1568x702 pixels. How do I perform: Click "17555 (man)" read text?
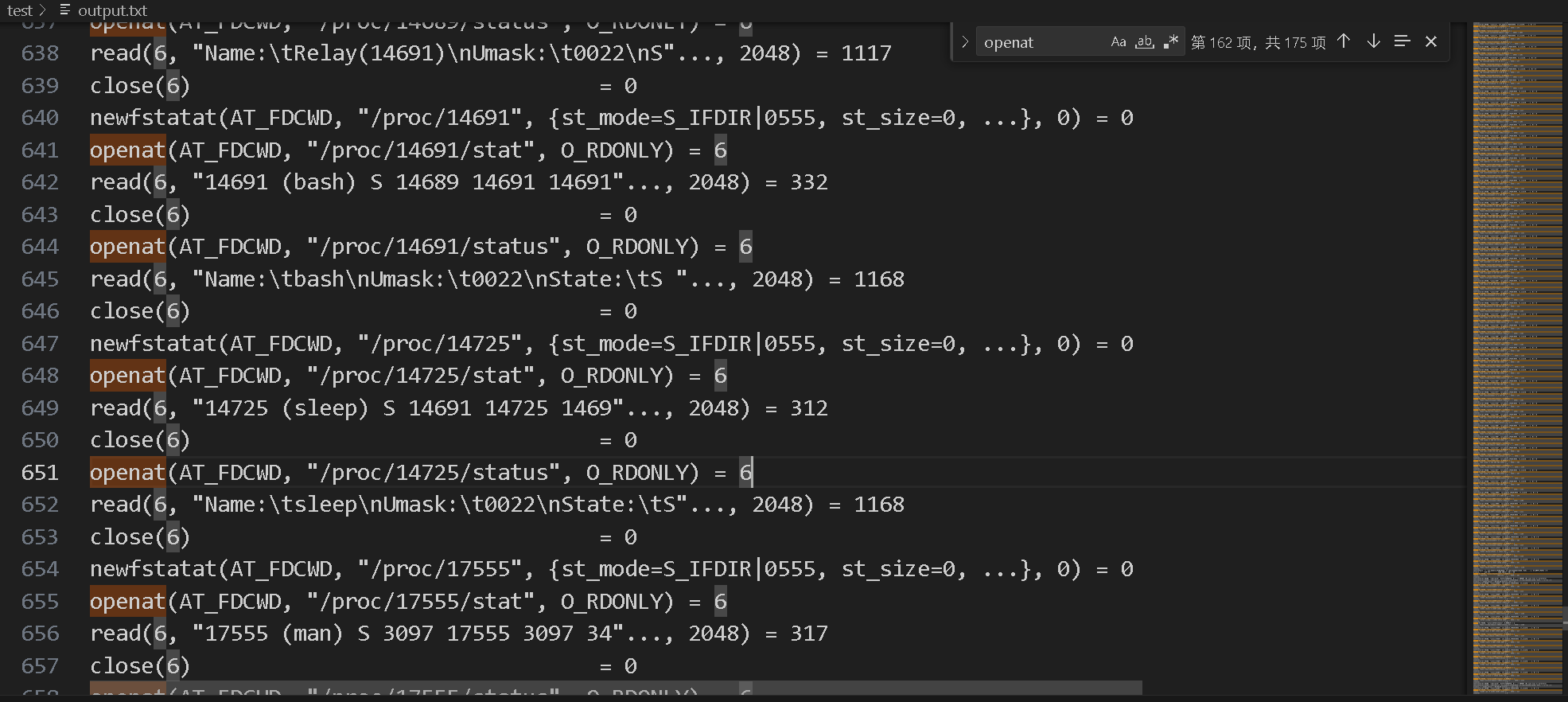[274, 634]
